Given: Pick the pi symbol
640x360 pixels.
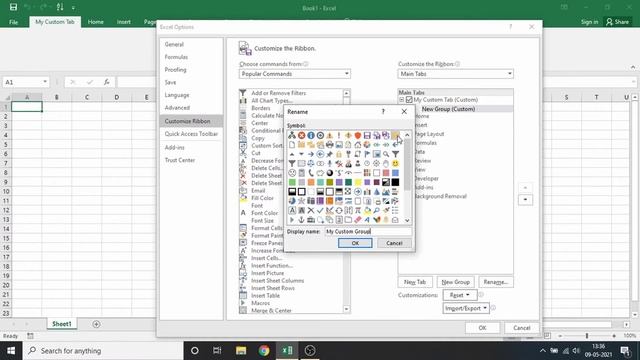Looking at the screenshot, I should coord(358,210).
